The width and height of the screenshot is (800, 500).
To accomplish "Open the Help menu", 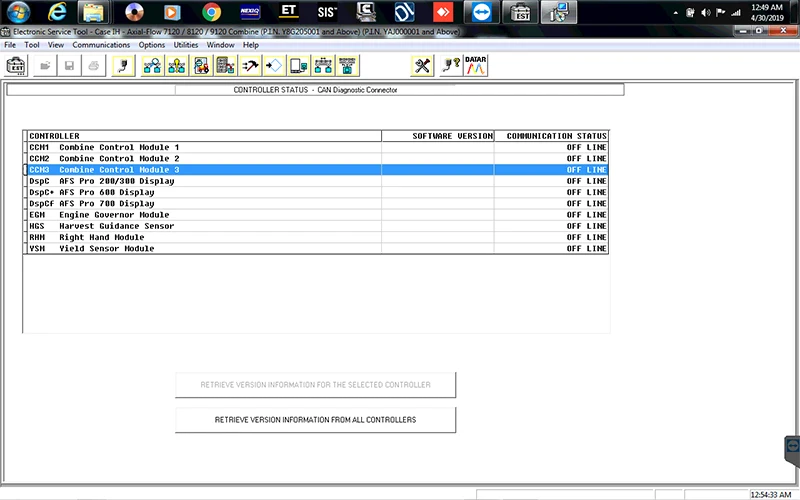I will click(251, 45).
